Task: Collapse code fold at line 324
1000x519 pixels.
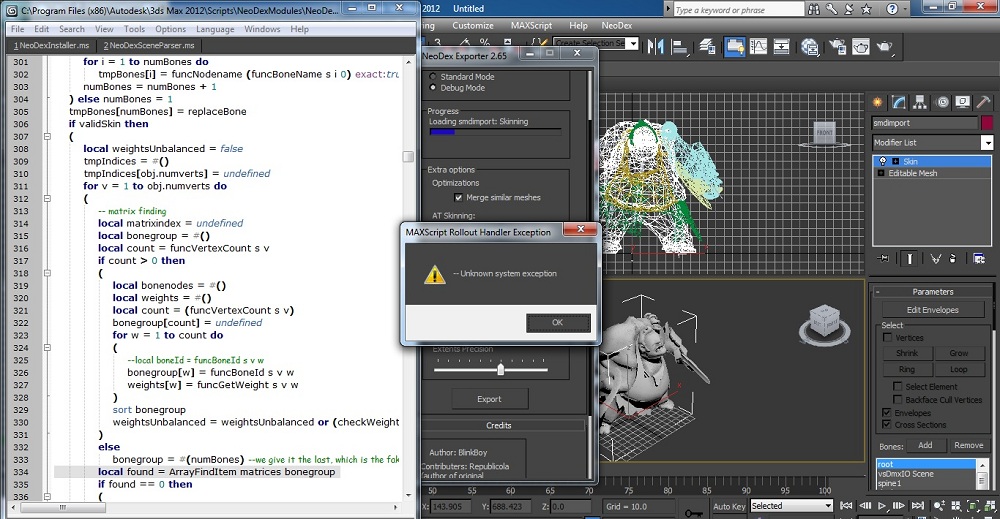Action: click(47, 347)
